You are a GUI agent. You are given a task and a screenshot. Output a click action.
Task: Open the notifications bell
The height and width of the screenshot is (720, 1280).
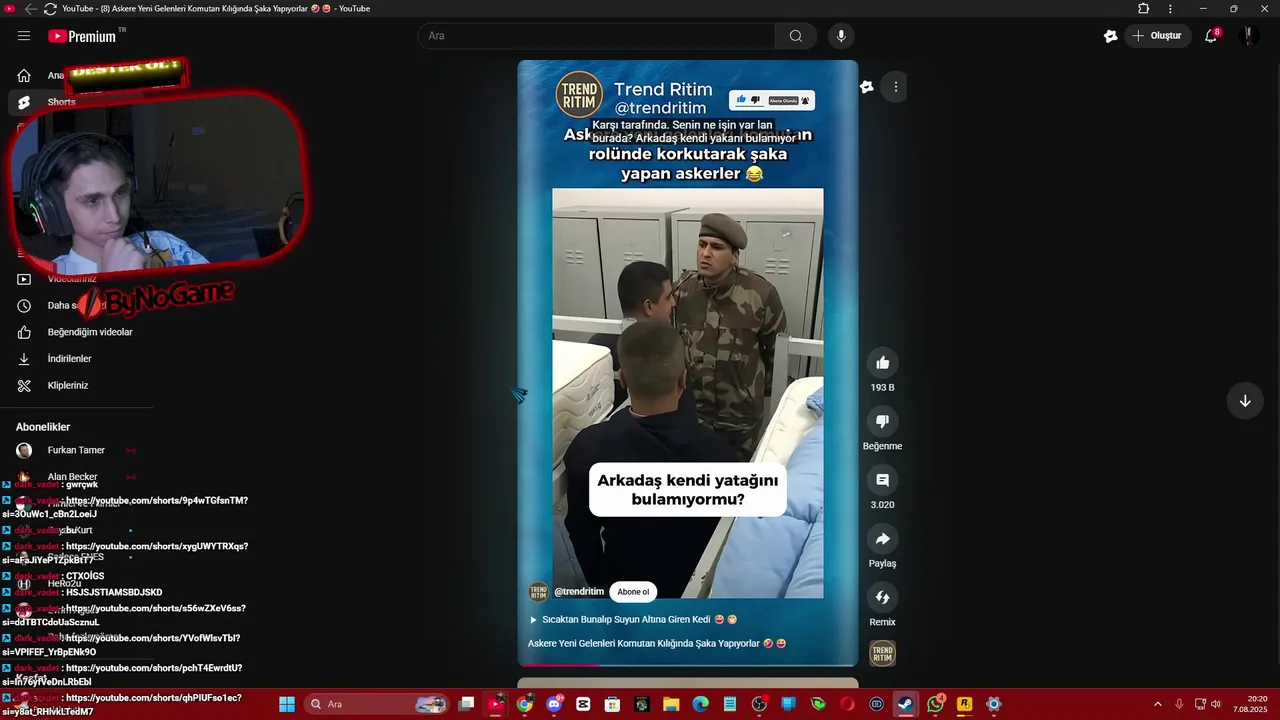(1211, 36)
